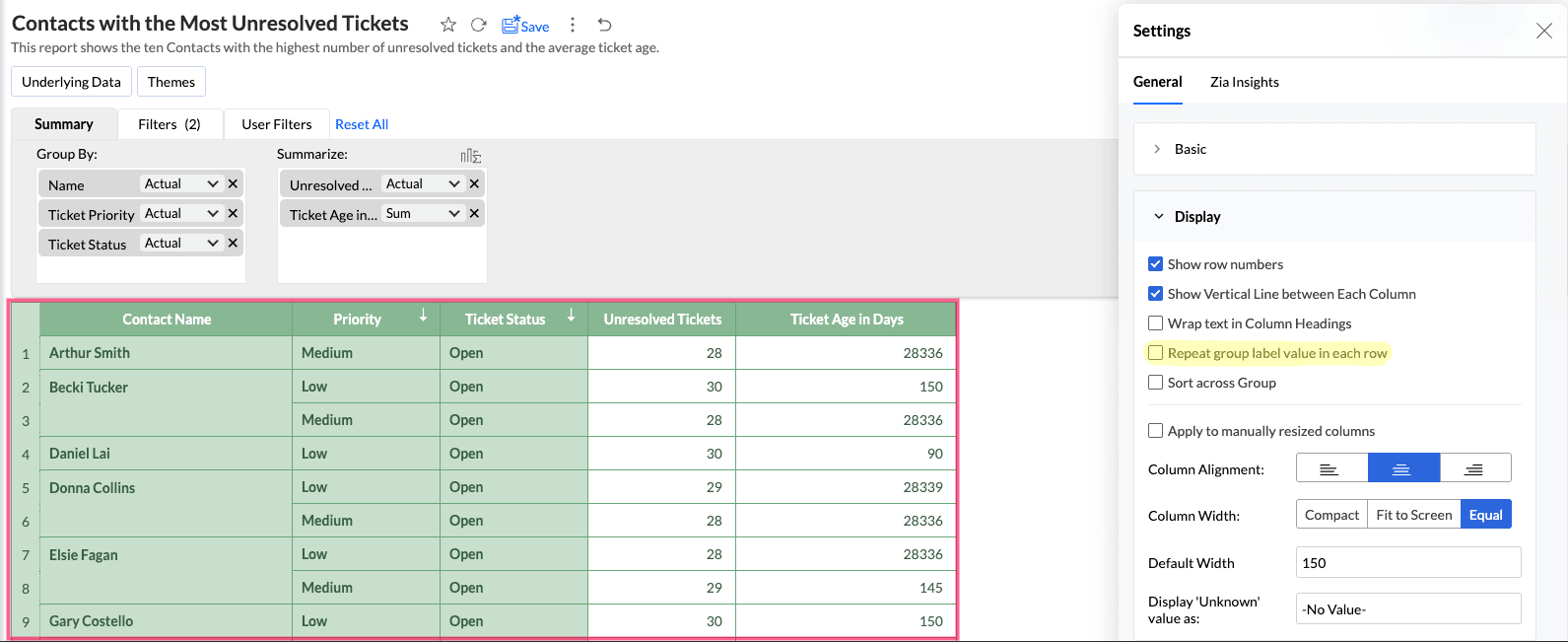Select the General settings tab
This screenshot has height=642, width=1568.
point(1158,82)
